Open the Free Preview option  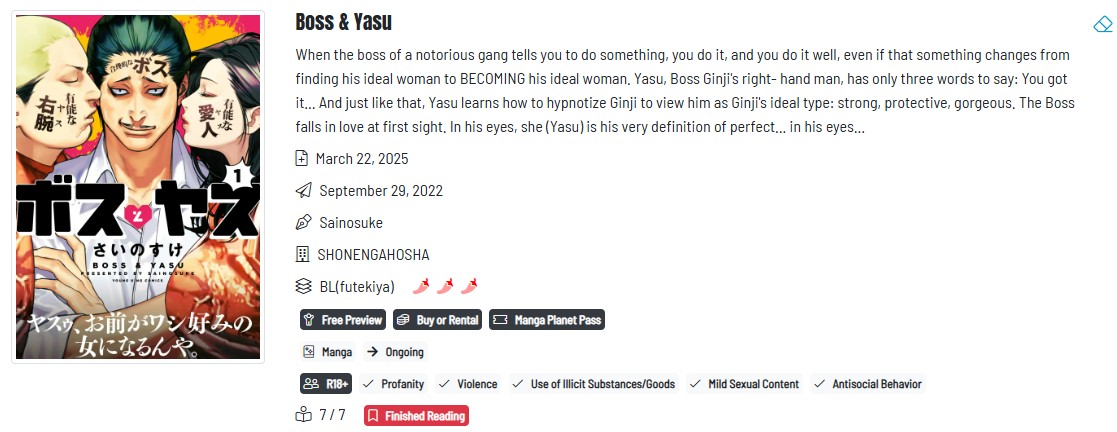pos(343,320)
